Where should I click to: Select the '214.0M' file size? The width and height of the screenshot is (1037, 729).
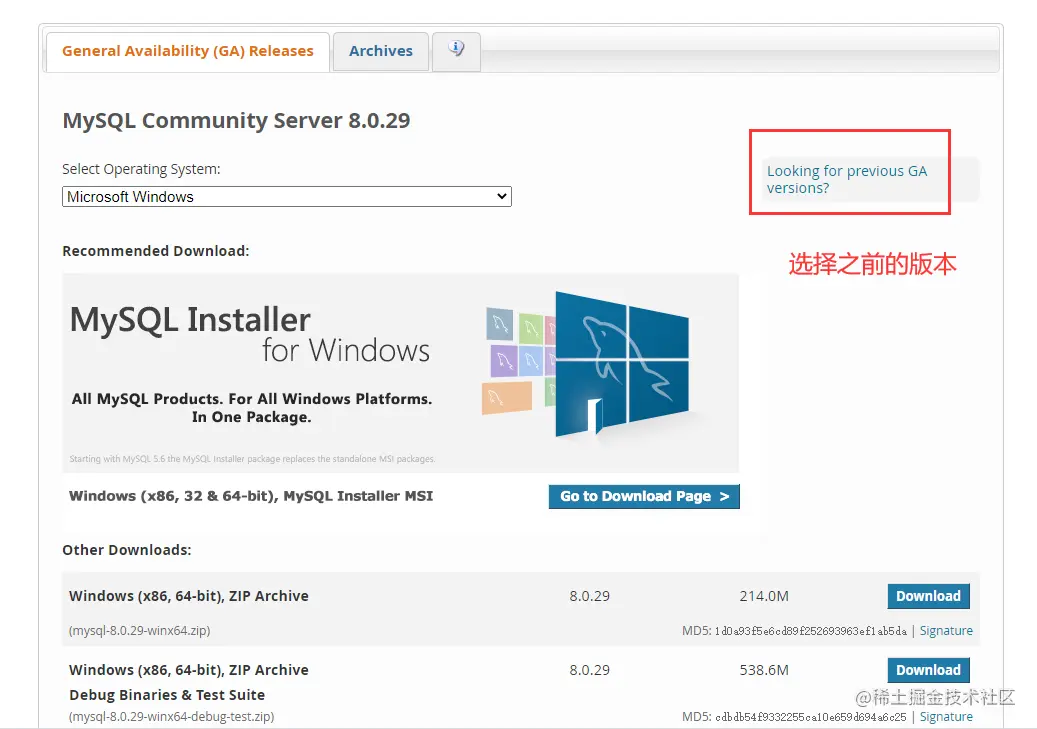tap(764, 596)
